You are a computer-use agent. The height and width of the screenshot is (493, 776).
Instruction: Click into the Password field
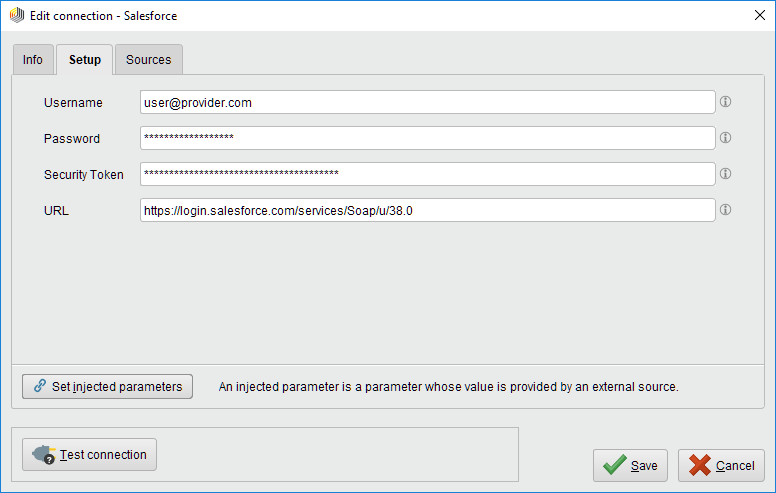427,138
